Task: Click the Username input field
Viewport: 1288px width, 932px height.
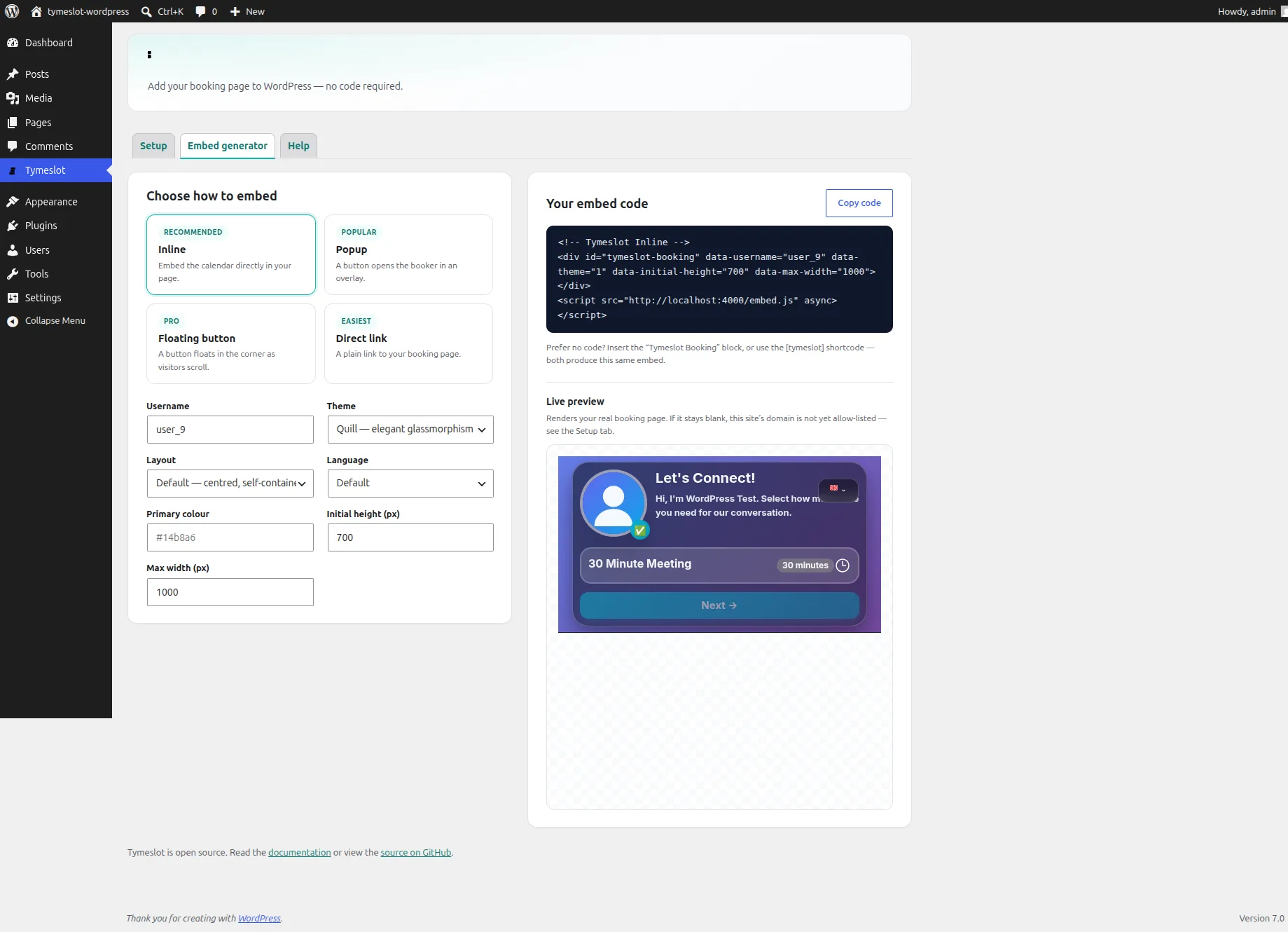Action: point(230,430)
